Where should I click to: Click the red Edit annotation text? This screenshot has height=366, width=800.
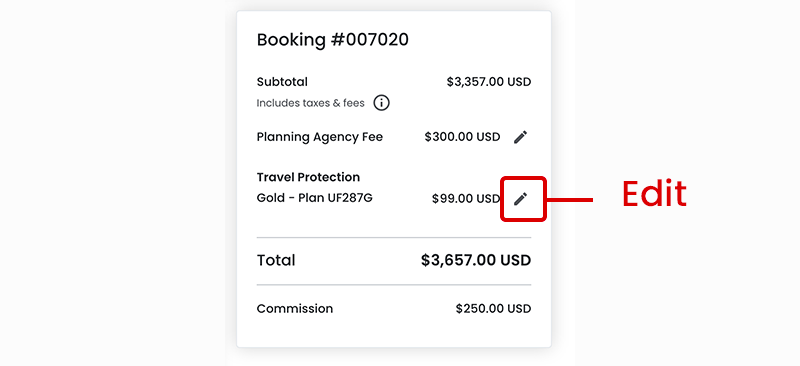655,193
